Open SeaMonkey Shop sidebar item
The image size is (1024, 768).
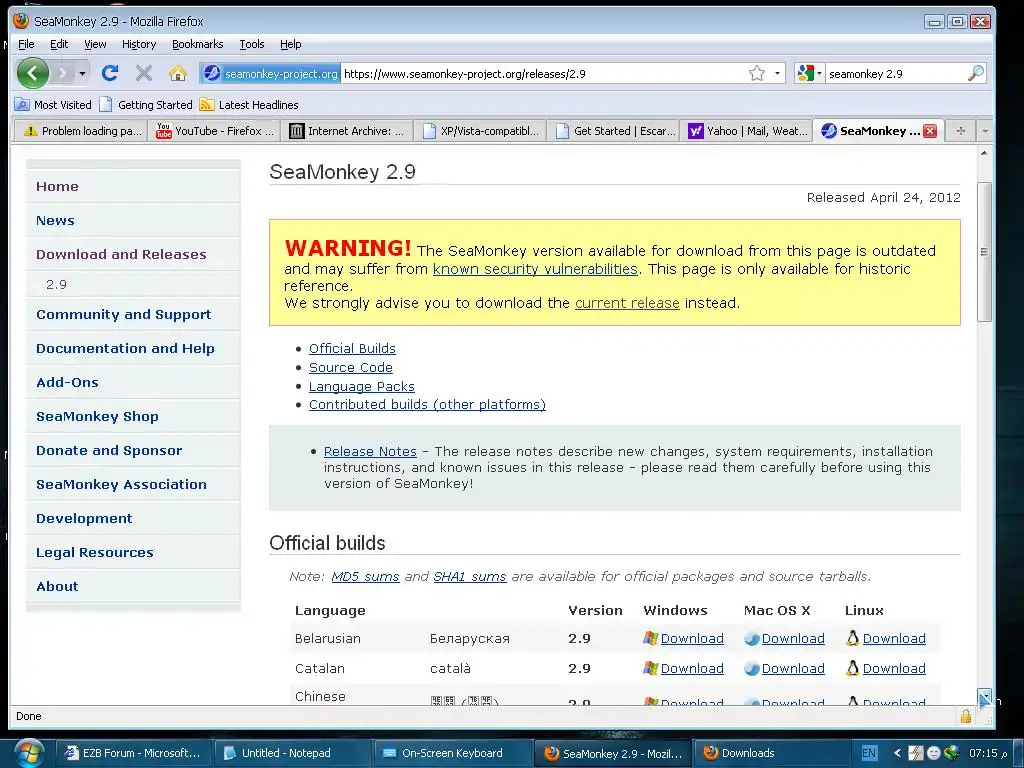tap(97, 416)
